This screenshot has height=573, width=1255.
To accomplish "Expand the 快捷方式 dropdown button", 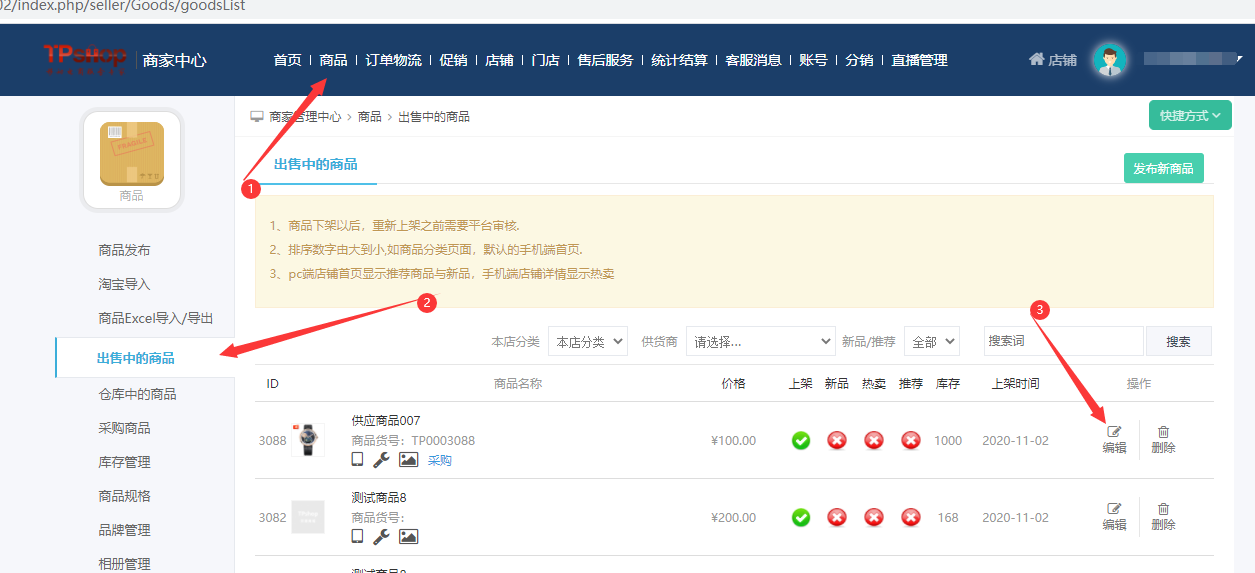I will click(1189, 116).
